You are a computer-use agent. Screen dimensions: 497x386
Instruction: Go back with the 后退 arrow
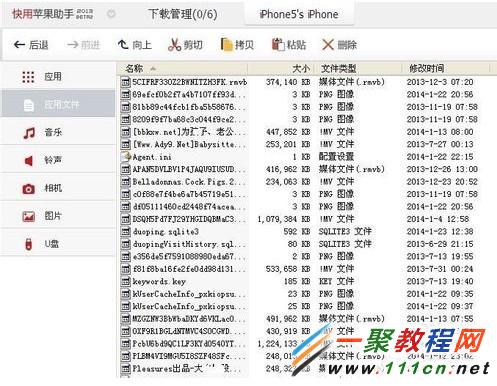point(31,45)
